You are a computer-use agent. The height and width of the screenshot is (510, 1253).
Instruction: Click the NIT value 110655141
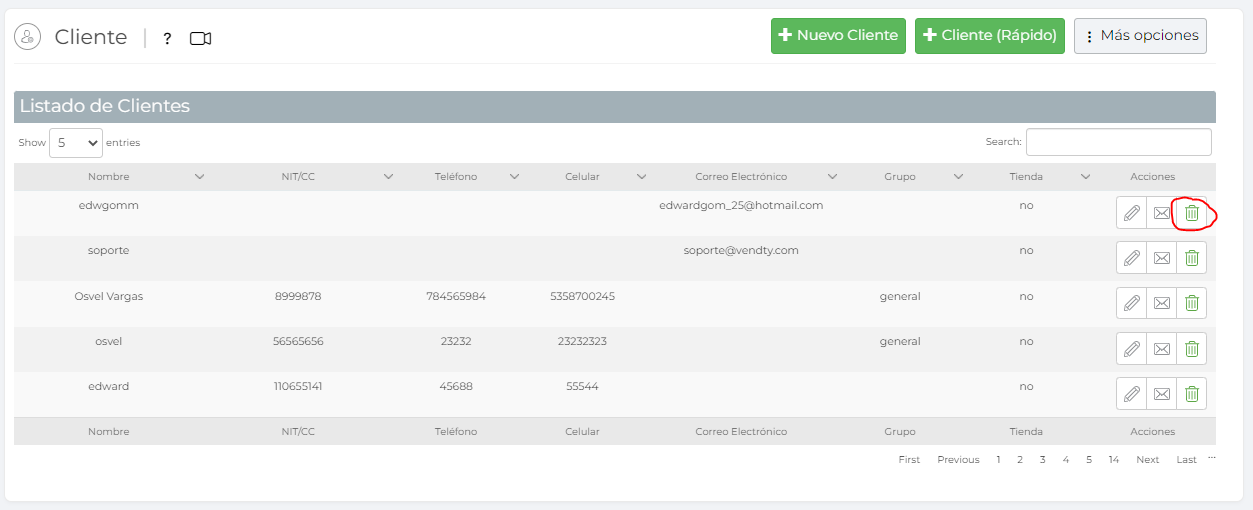click(x=298, y=386)
